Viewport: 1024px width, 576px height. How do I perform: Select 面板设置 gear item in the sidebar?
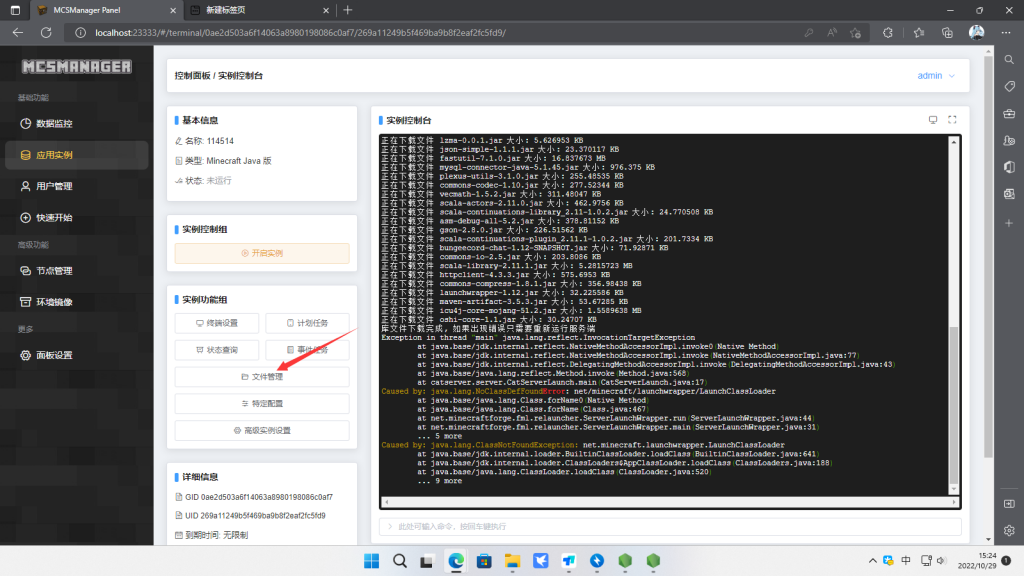click(54, 355)
